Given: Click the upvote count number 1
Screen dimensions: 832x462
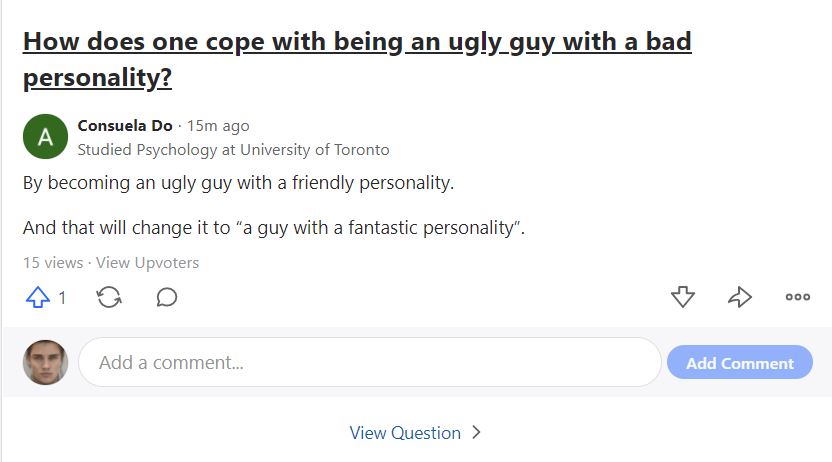Looking at the screenshot, I should click(x=62, y=298).
